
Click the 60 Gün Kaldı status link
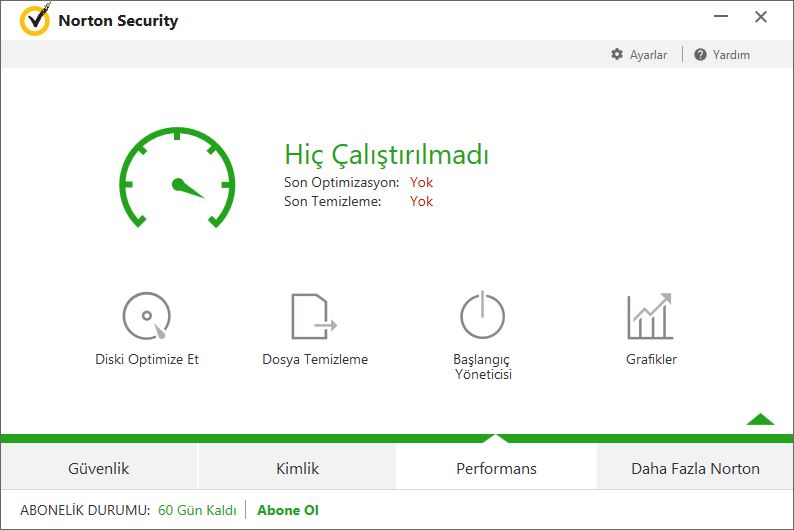pyautogui.click(x=197, y=510)
